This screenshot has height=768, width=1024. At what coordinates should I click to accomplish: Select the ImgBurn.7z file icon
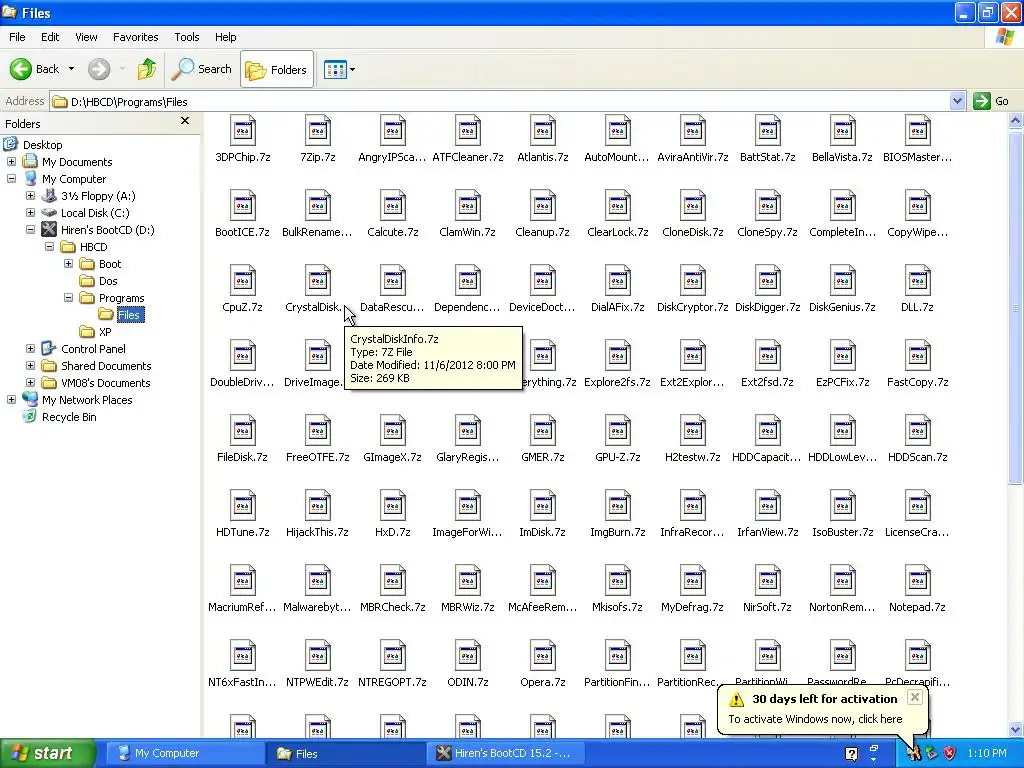(618, 506)
